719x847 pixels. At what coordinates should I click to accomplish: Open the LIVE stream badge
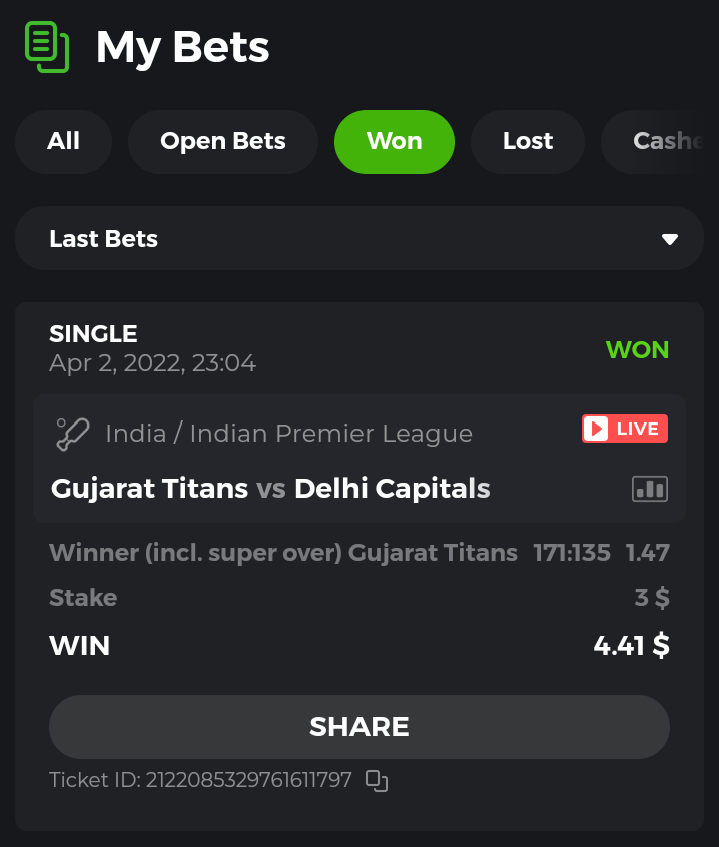(624, 428)
